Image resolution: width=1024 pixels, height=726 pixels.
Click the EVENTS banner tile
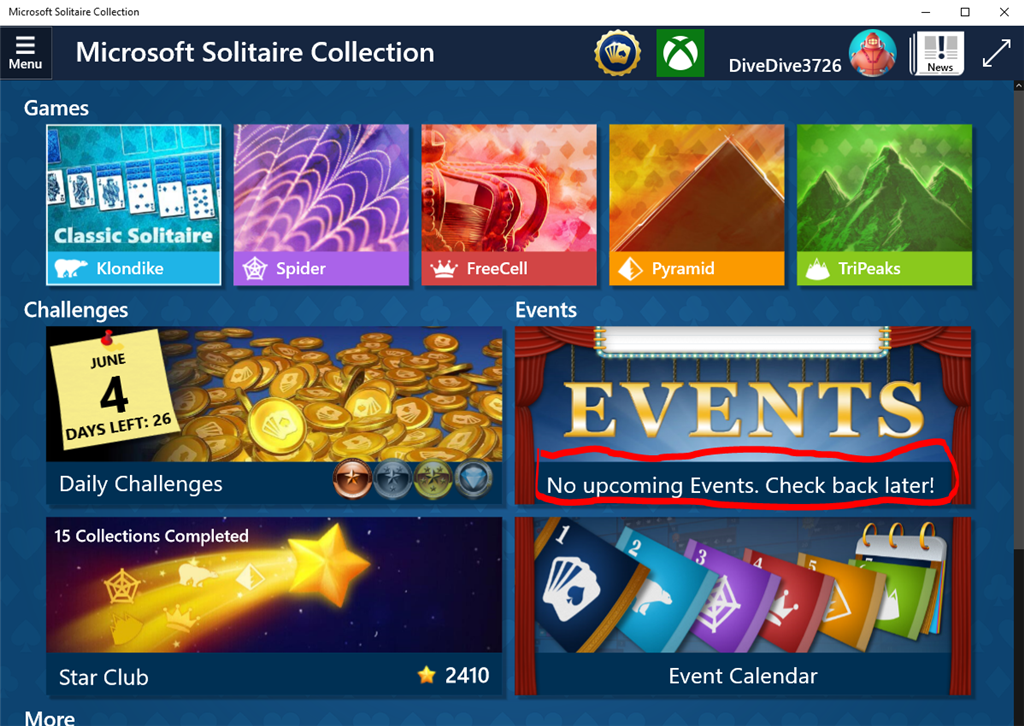pos(743,415)
